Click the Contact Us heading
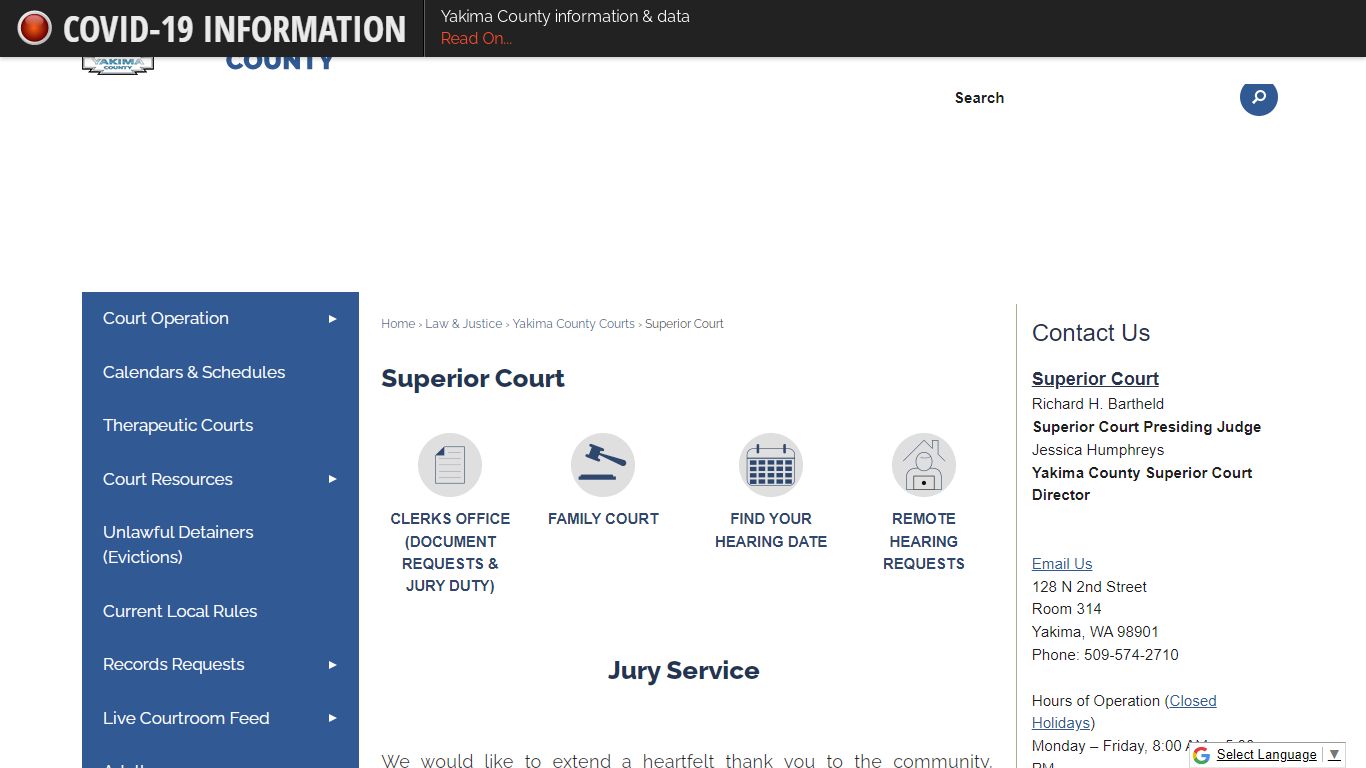Image resolution: width=1366 pixels, height=768 pixels. pyautogui.click(x=1091, y=333)
